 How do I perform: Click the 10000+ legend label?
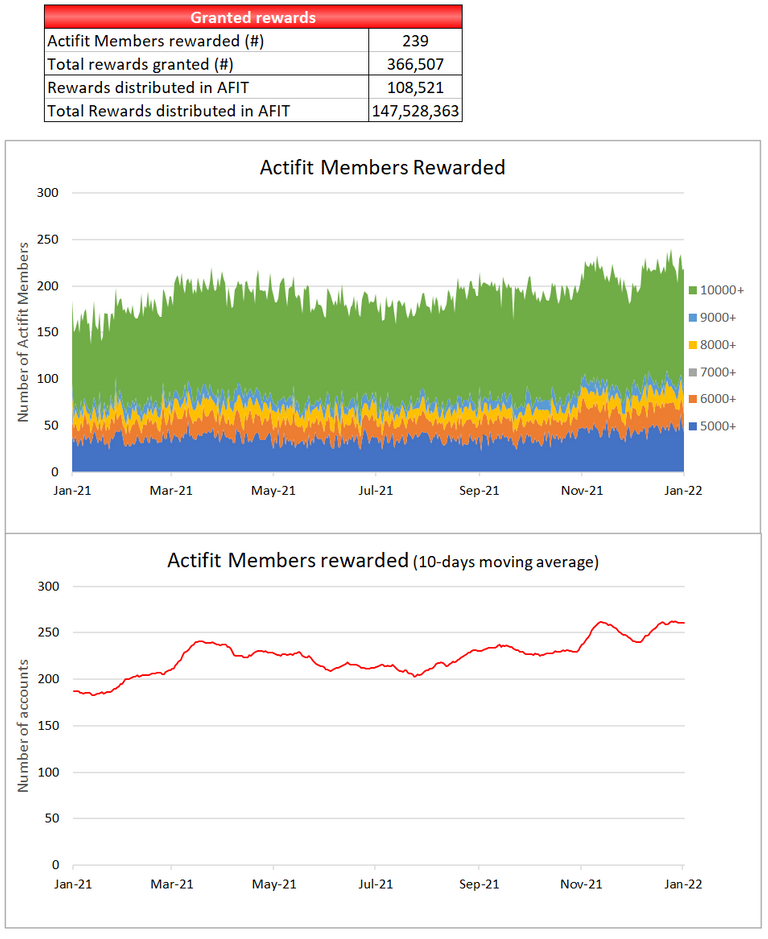pos(722,290)
